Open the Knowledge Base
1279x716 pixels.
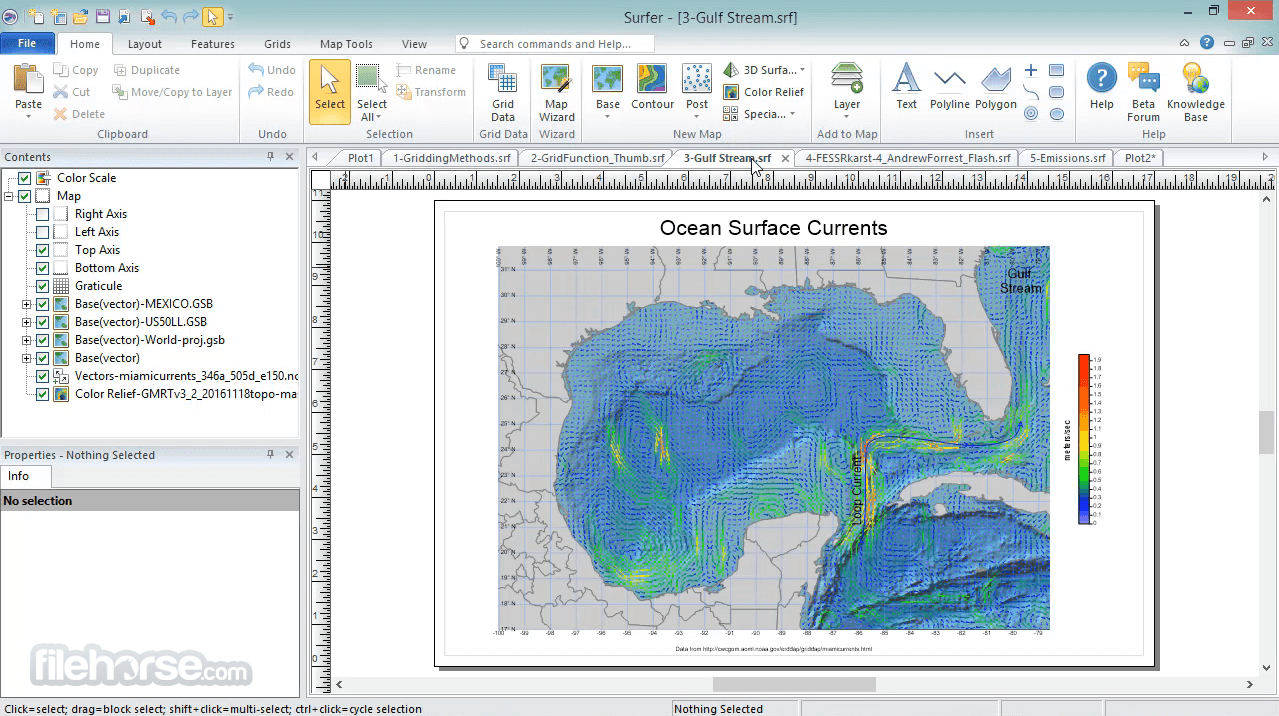click(x=1195, y=92)
